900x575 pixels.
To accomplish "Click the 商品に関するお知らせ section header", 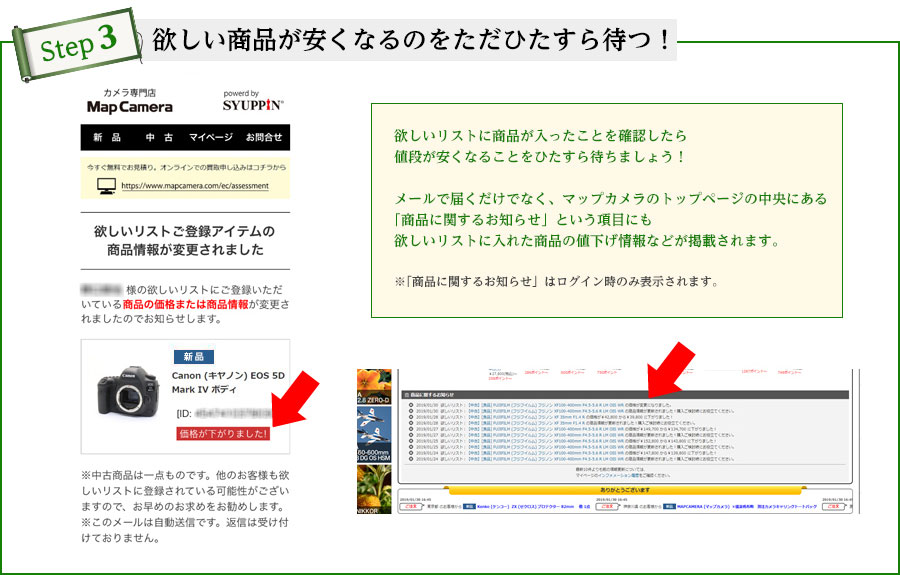I will [x=623, y=395].
